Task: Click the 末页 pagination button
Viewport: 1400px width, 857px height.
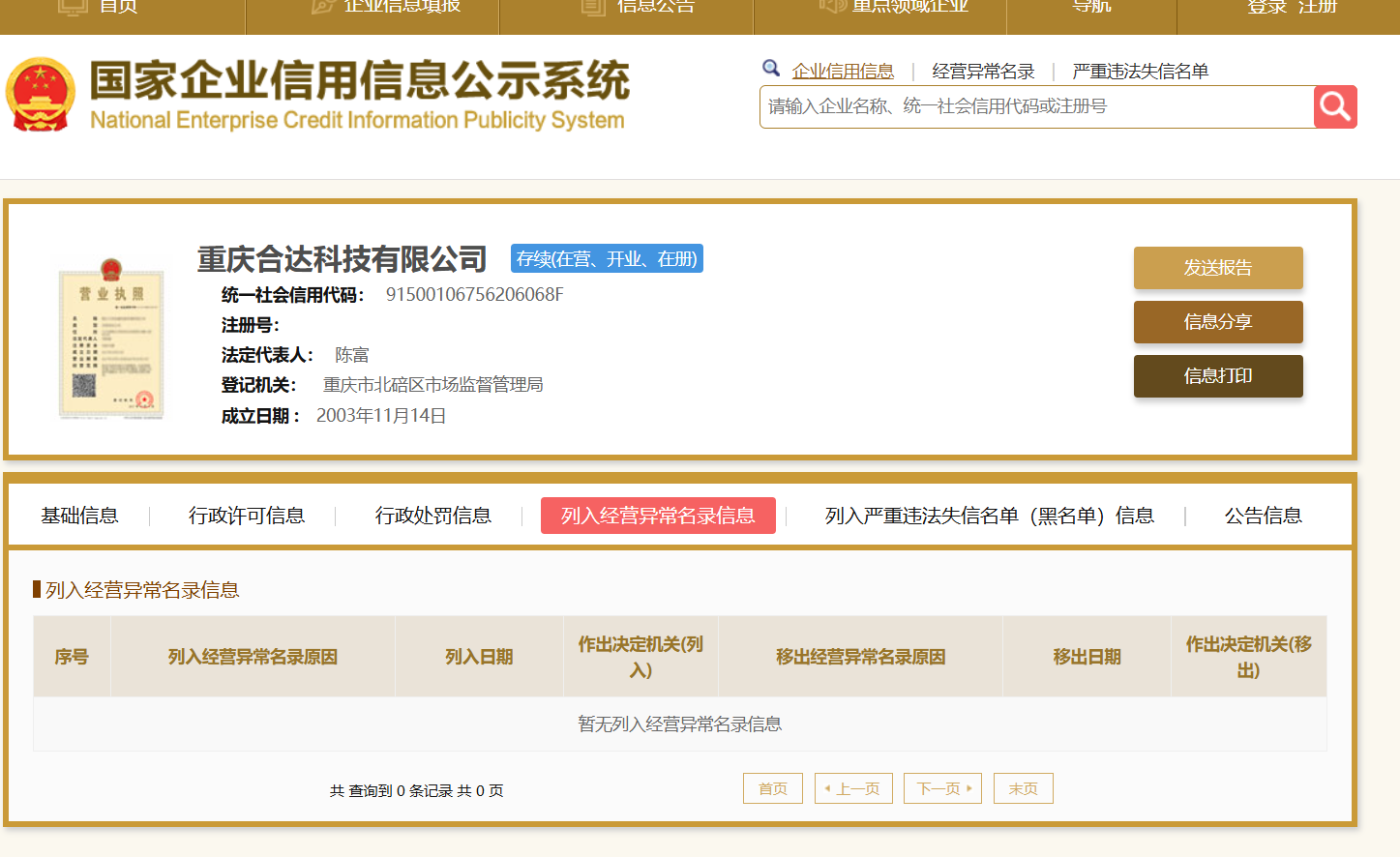Action: point(1024,788)
